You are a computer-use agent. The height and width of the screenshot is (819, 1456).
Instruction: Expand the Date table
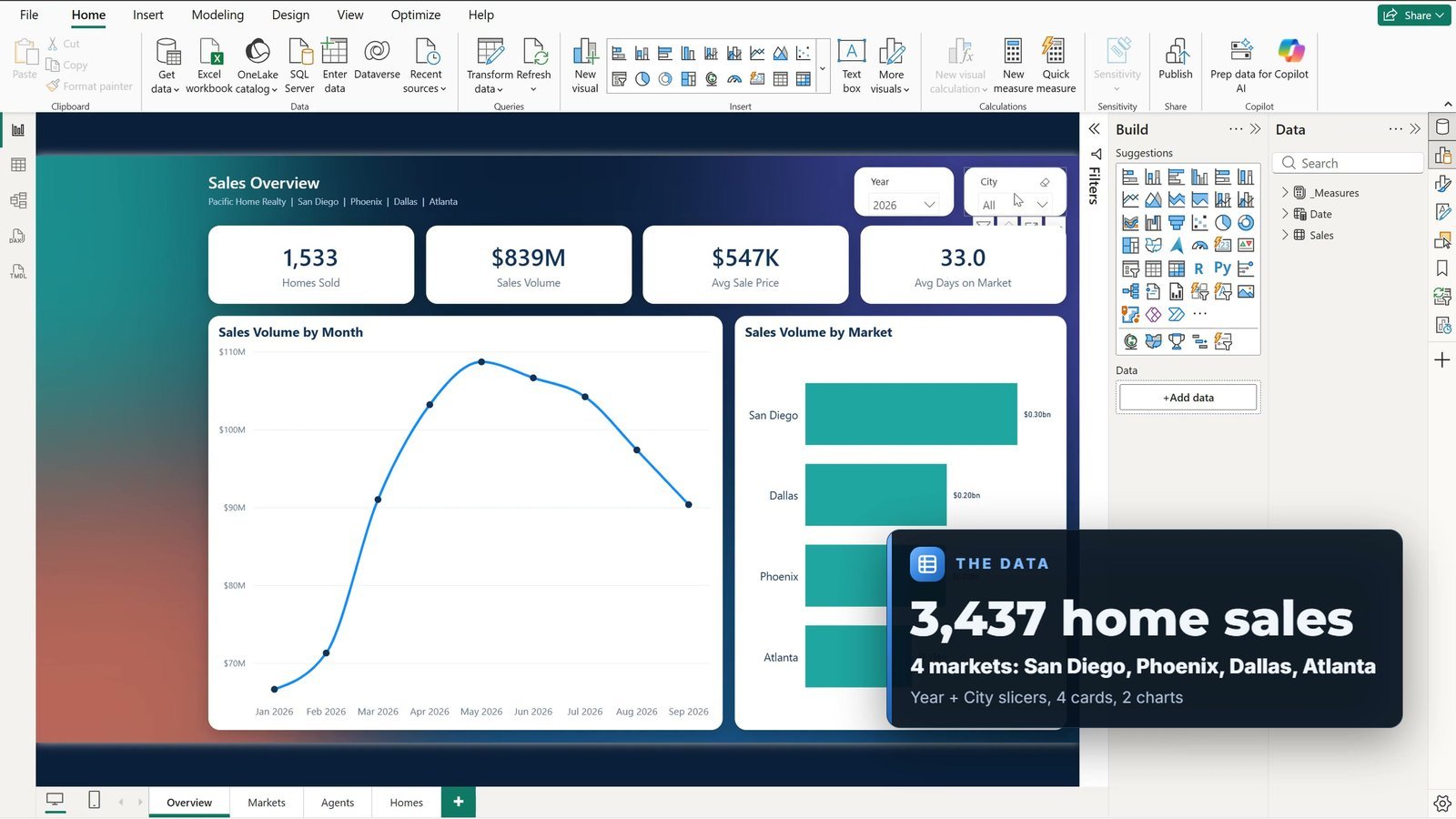point(1285,214)
